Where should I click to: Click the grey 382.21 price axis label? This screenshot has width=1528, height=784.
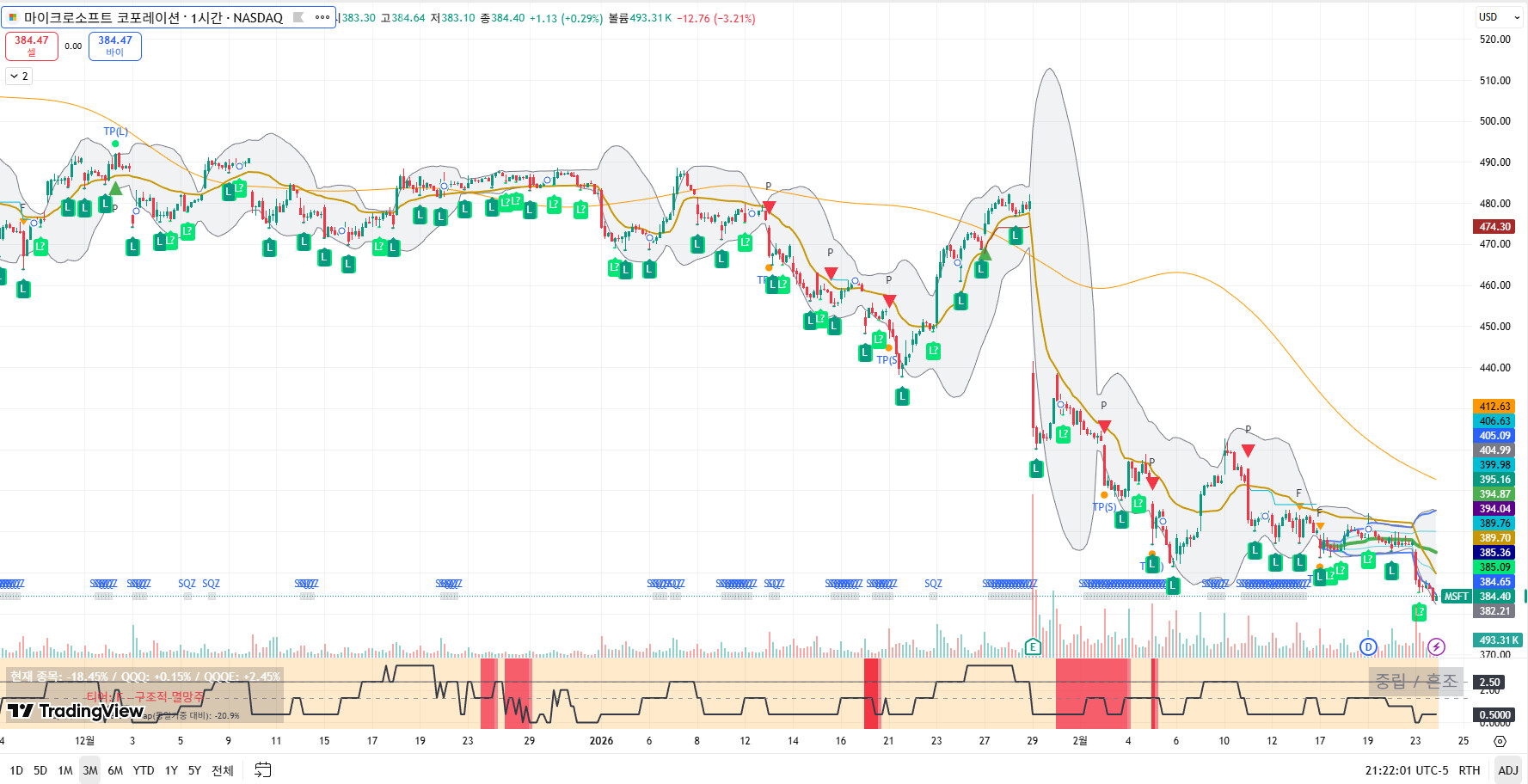pos(1494,611)
